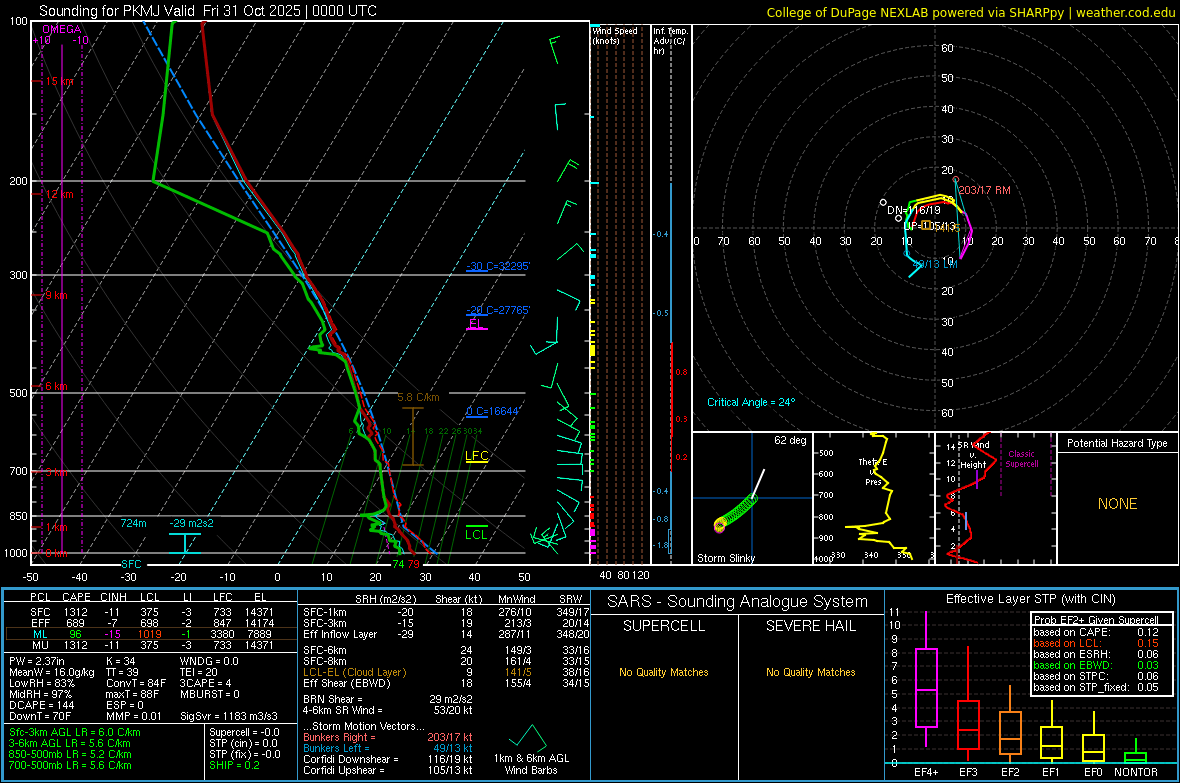
Task: Click the 203/17 RM hodograph label
Action: click(984, 190)
